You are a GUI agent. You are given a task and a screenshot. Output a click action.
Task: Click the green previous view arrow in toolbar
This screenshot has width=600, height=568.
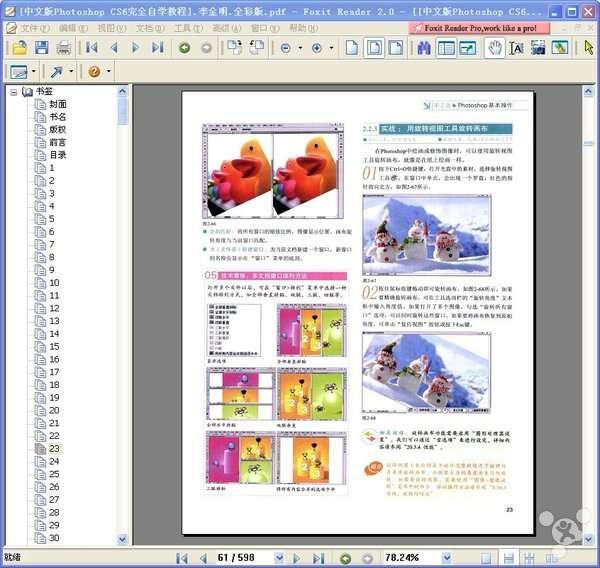point(184,47)
